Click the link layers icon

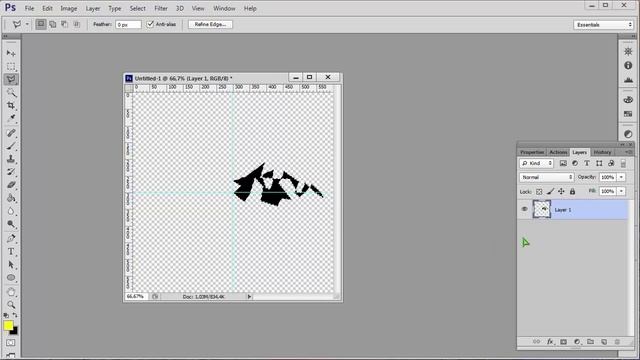tap(536, 342)
